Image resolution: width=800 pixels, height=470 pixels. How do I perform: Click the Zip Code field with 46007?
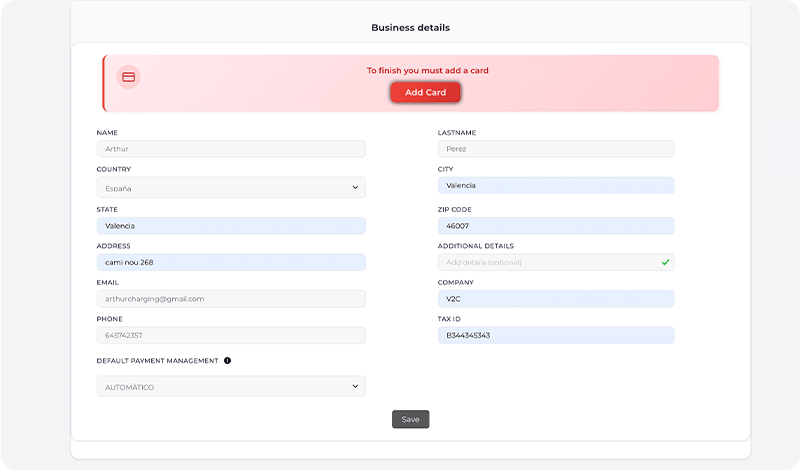click(555, 226)
